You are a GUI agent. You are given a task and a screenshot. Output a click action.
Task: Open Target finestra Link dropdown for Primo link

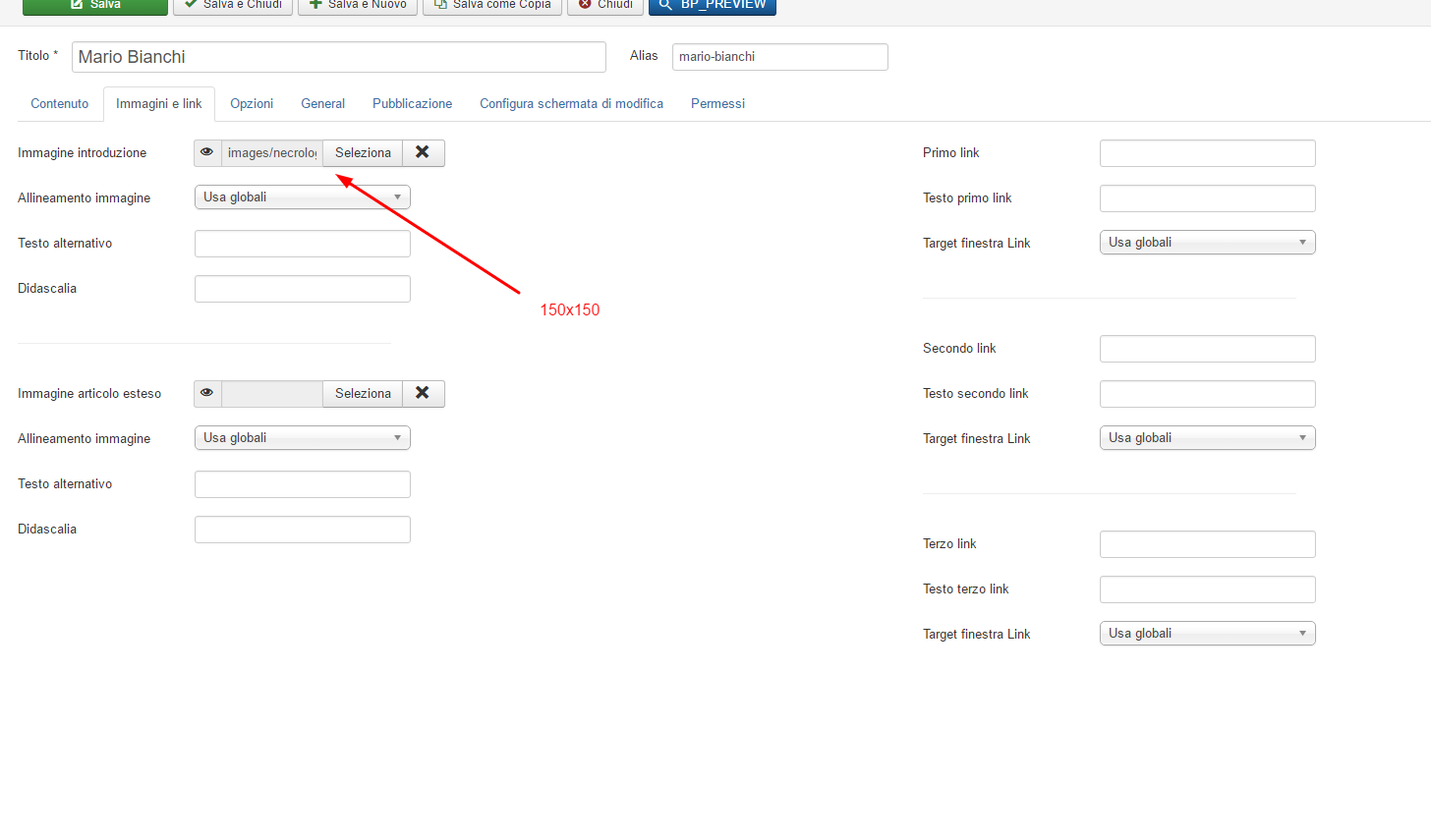click(x=1208, y=243)
